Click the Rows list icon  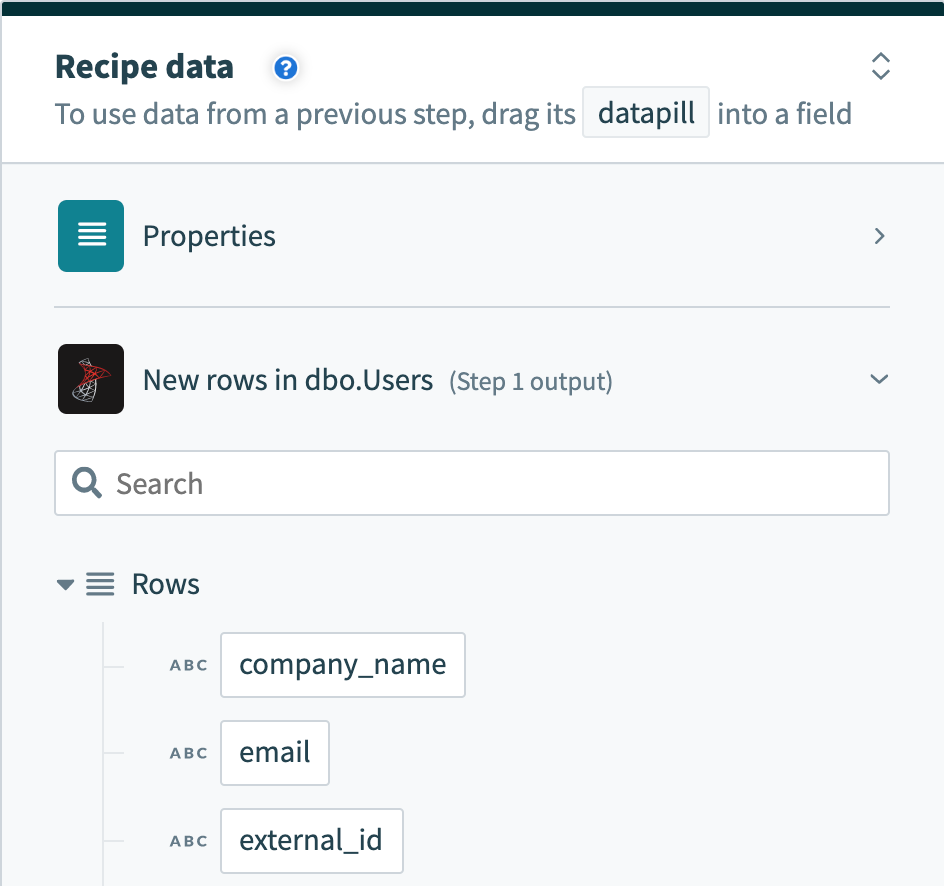point(100,584)
